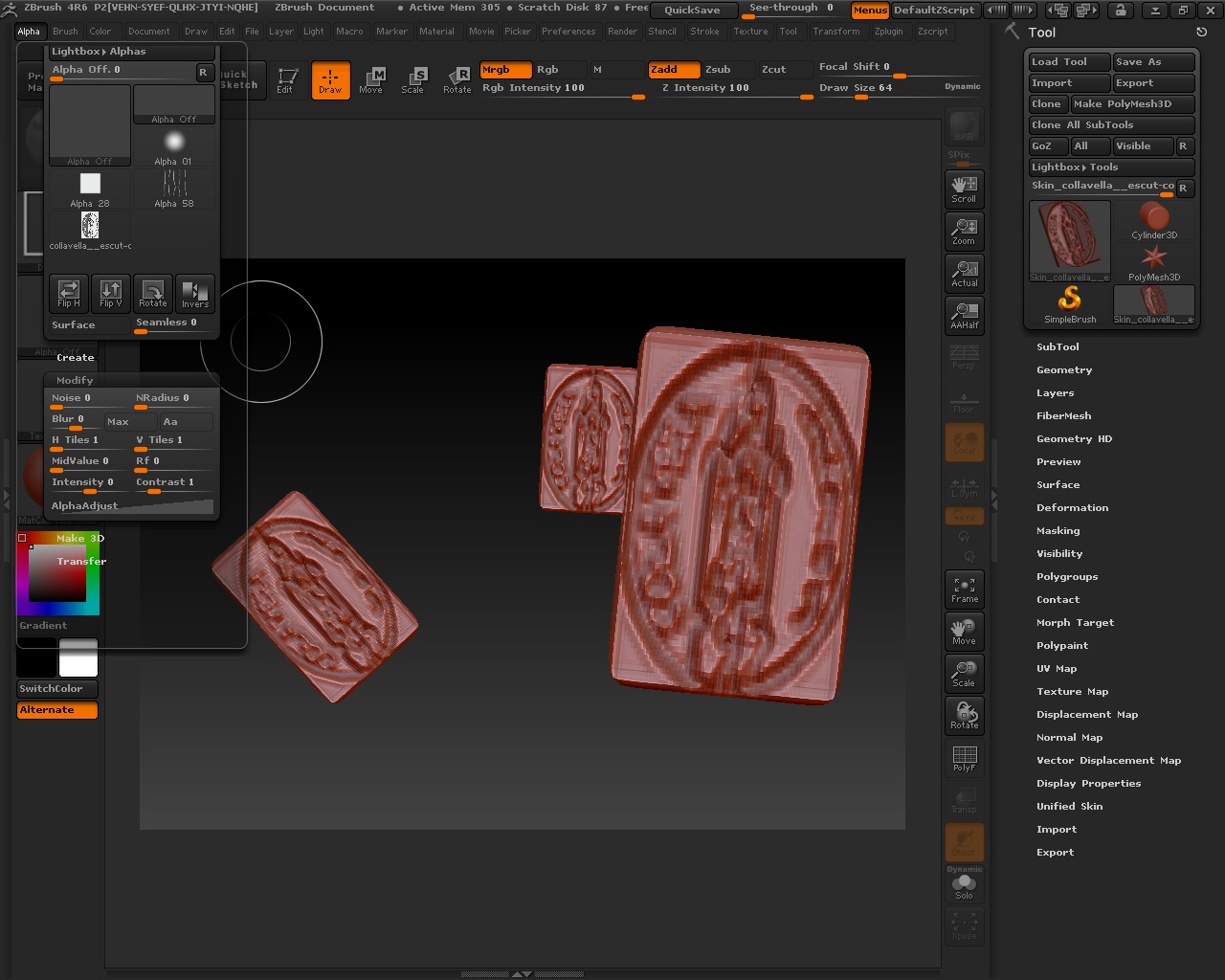Click Make PolyMesh3D button
The width and height of the screenshot is (1225, 980).
pos(1133,104)
